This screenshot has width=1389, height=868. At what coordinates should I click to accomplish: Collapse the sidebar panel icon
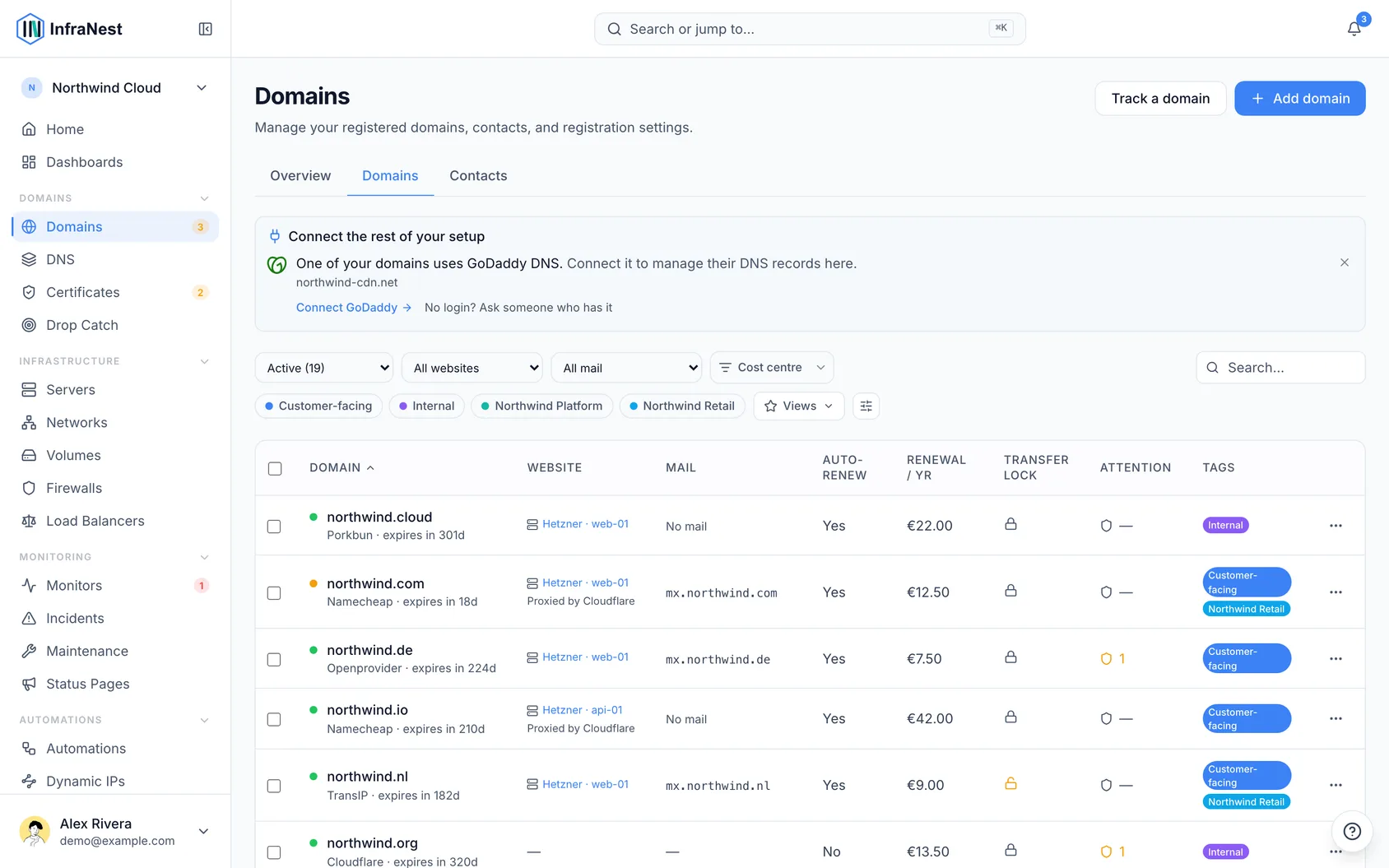pos(206,29)
